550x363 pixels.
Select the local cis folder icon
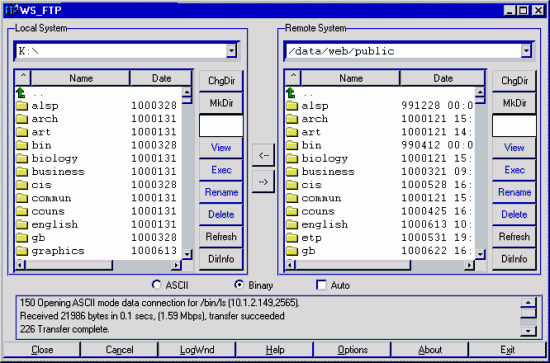tap(22, 185)
